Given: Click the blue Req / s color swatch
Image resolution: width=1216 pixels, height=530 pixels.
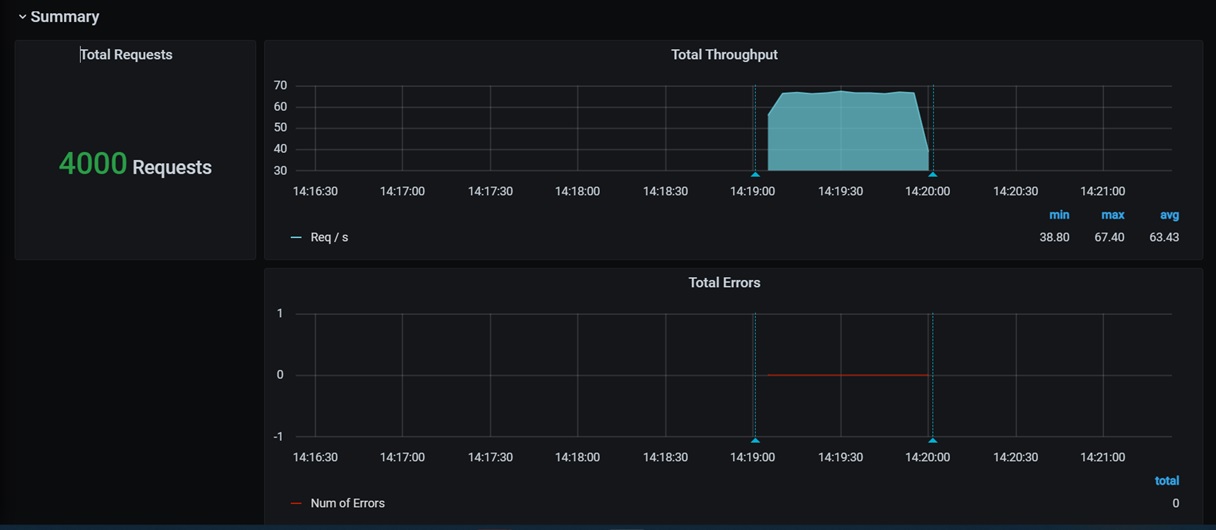Looking at the screenshot, I should click(x=296, y=238).
